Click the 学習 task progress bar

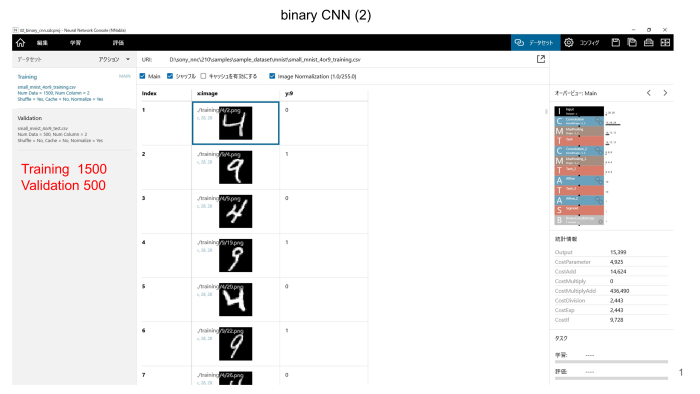611,361
